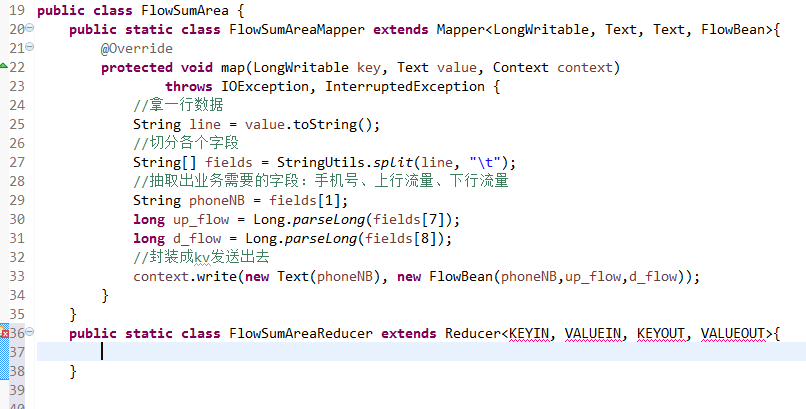Collapse the @Override method fold at line 21

point(30,47)
